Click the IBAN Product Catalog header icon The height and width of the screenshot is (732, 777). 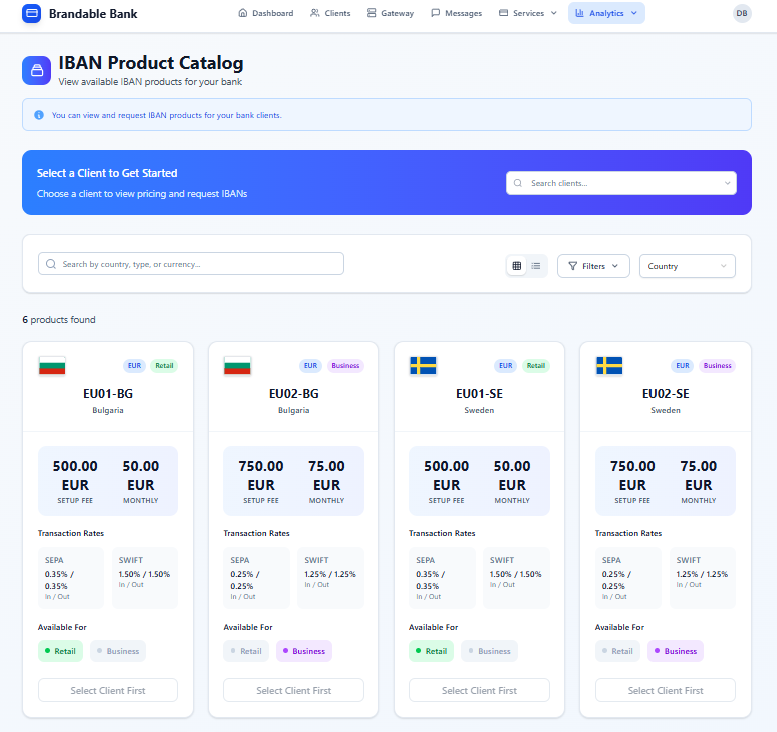[37, 70]
